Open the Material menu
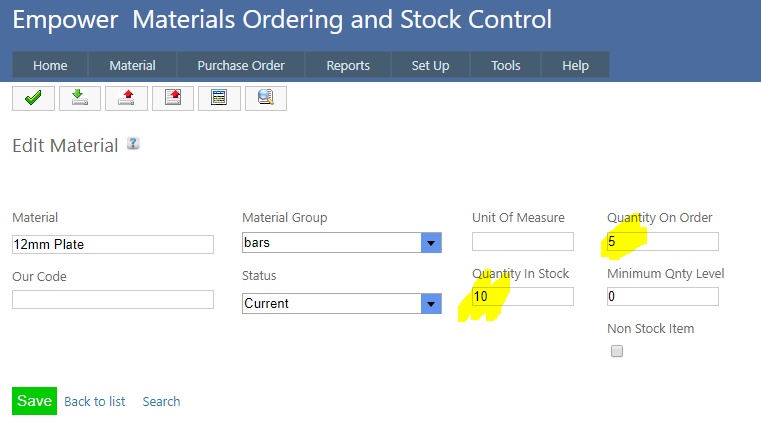The height and width of the screenshot is (422, 761). coord(132,65)
